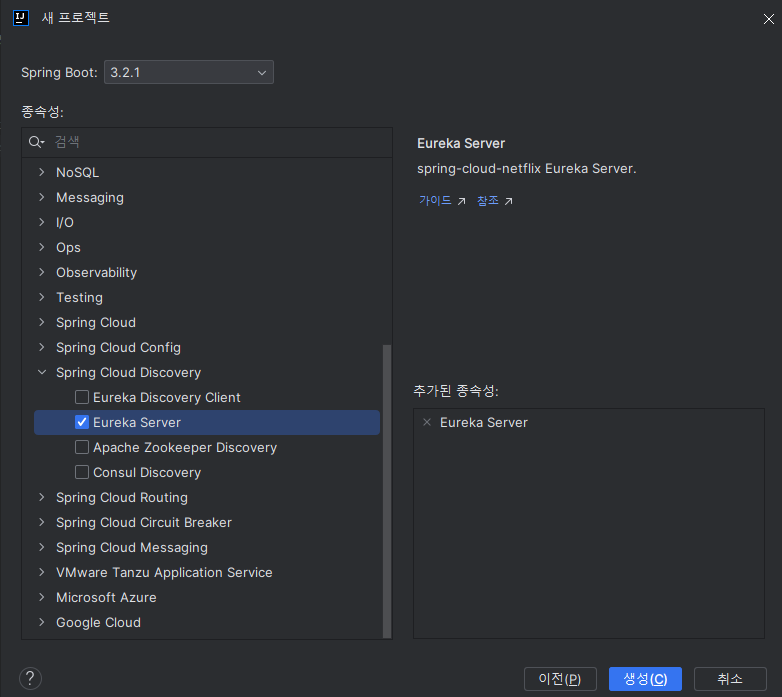Click the Apache Zookeeper Discovery label text
This screenshot has height=697, width=782.
point(185,447)
